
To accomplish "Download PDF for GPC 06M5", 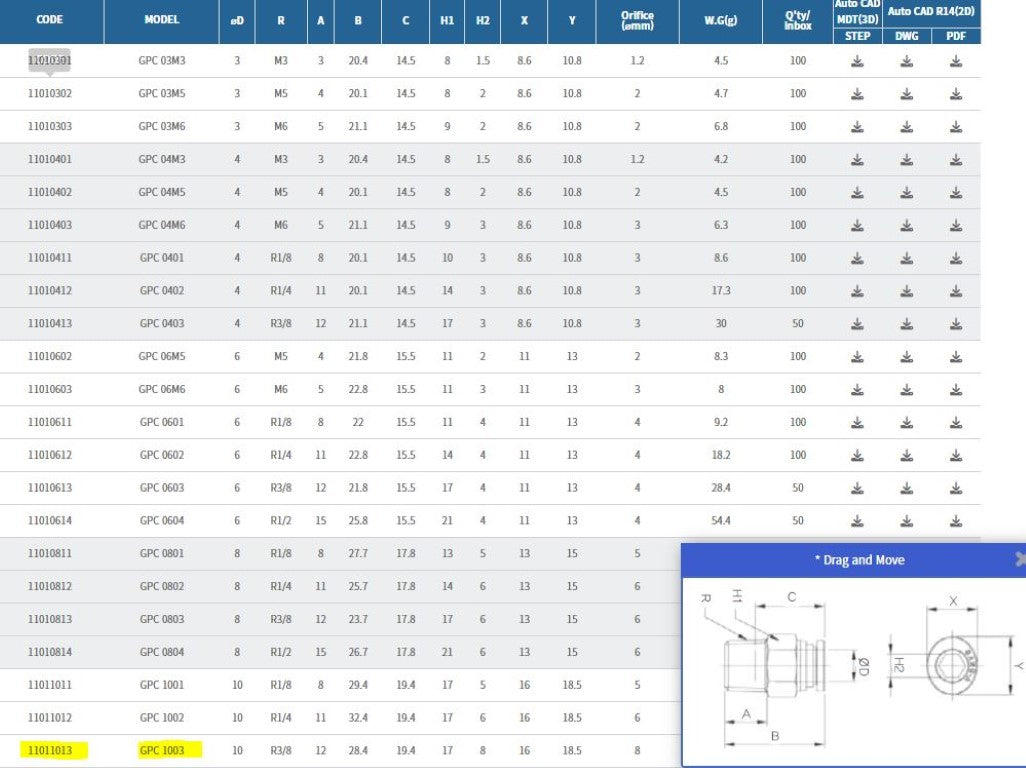I will coord(956,357).
